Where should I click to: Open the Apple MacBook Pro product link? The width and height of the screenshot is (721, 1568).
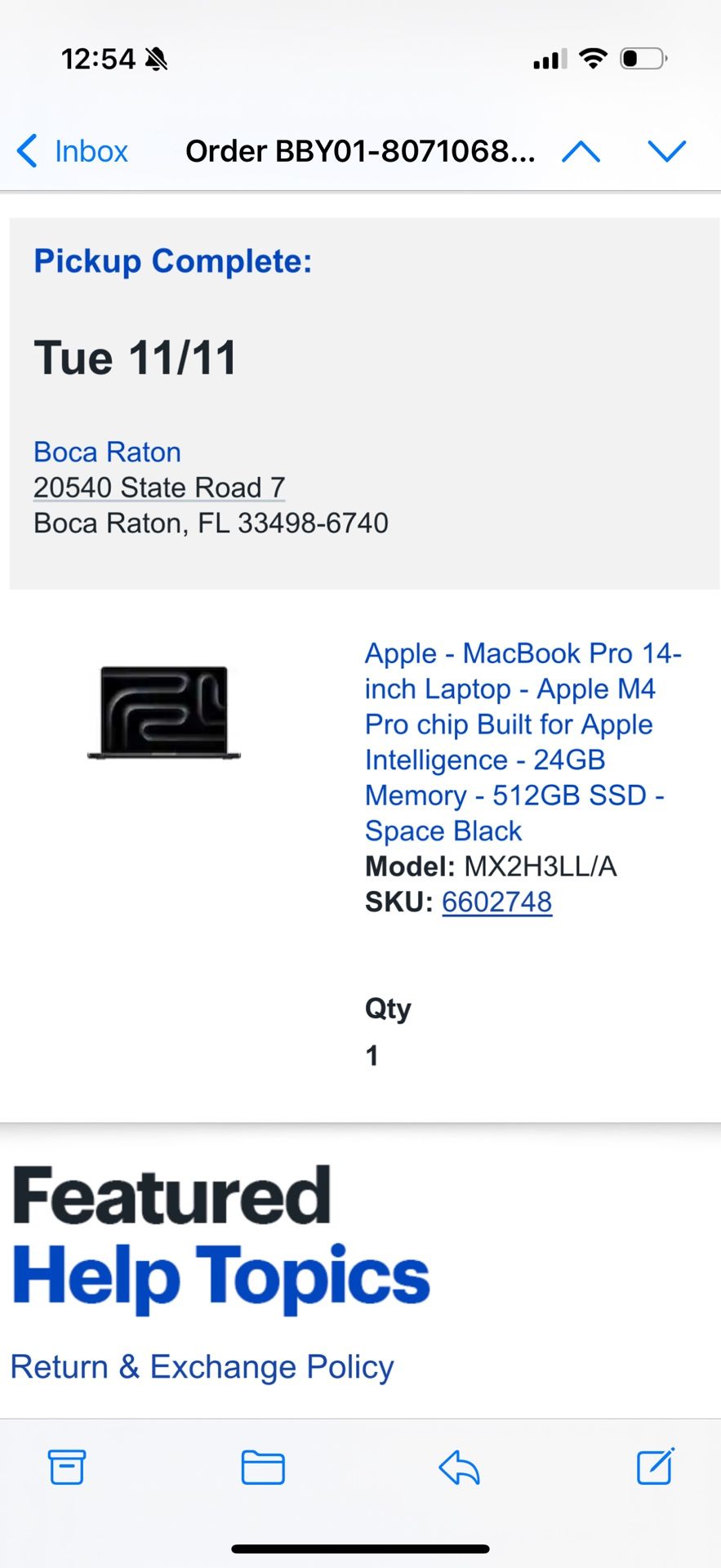pyautogui.click(x=523, y=742)
